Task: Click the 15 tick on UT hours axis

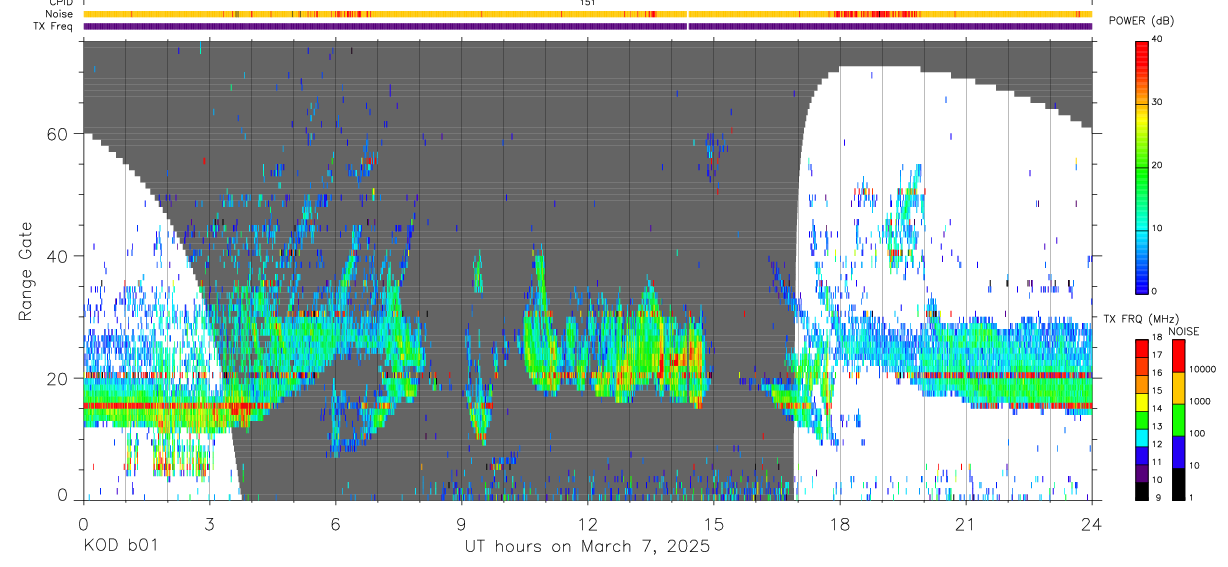Action: 714,524
